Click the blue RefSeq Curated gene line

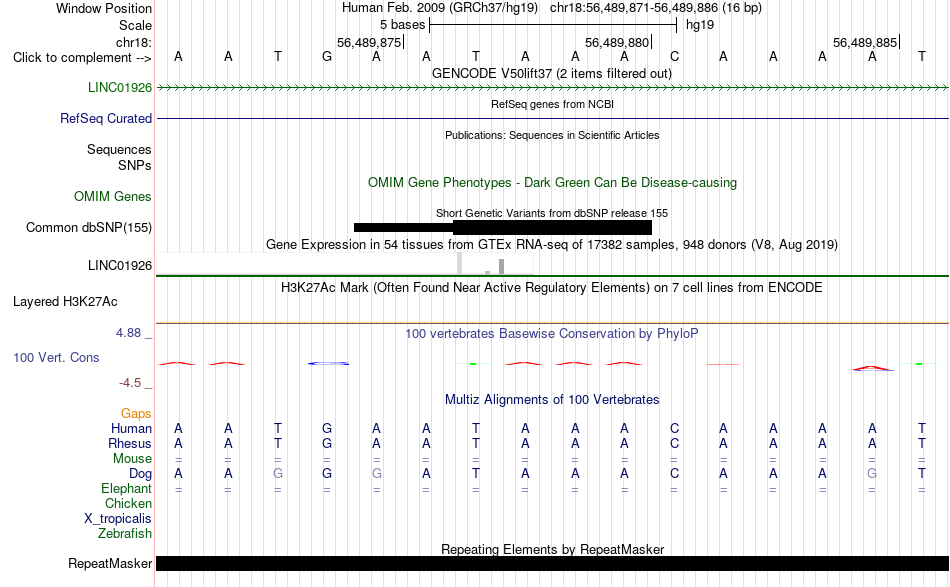552,118
